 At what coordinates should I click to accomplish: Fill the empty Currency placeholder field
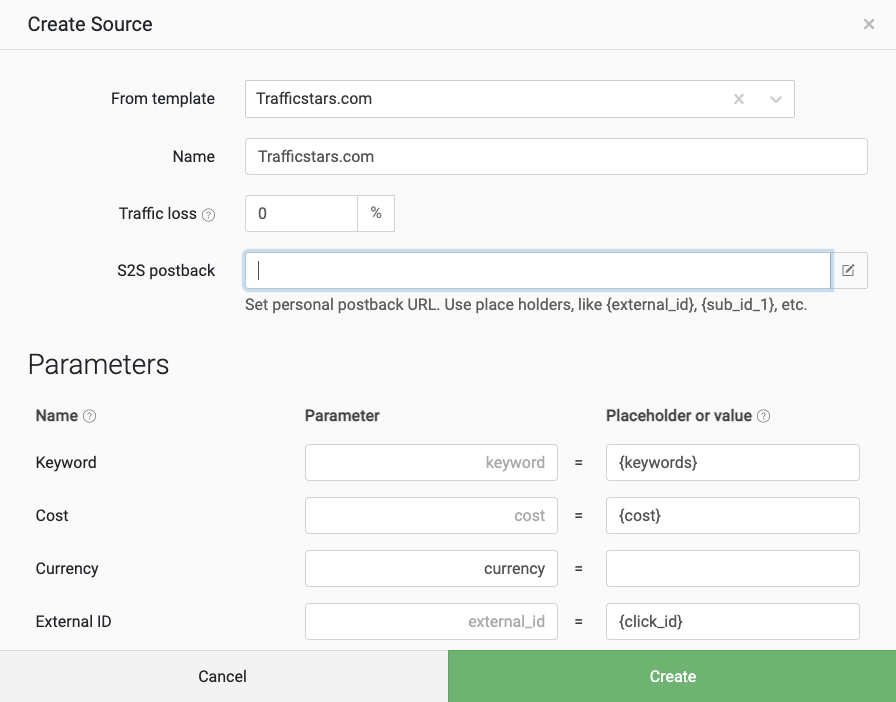pyautogui.click(x=733, y=569)
